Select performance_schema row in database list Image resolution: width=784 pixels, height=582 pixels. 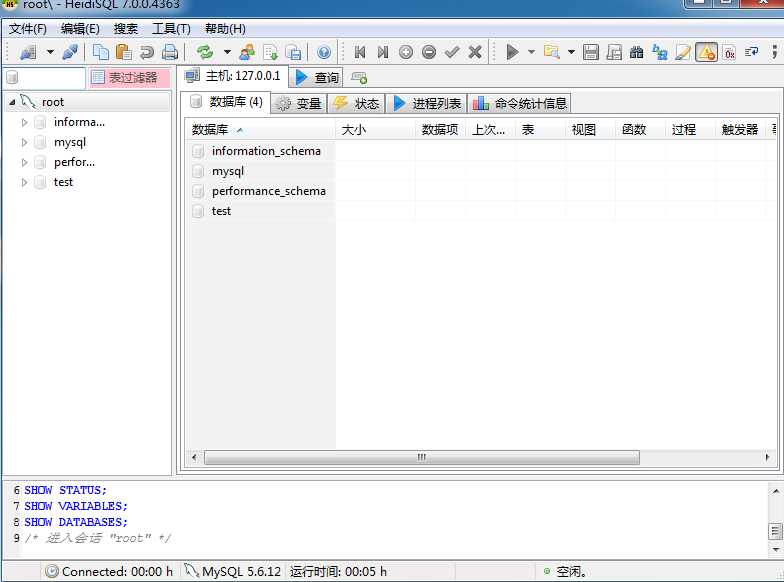point(480,191)
